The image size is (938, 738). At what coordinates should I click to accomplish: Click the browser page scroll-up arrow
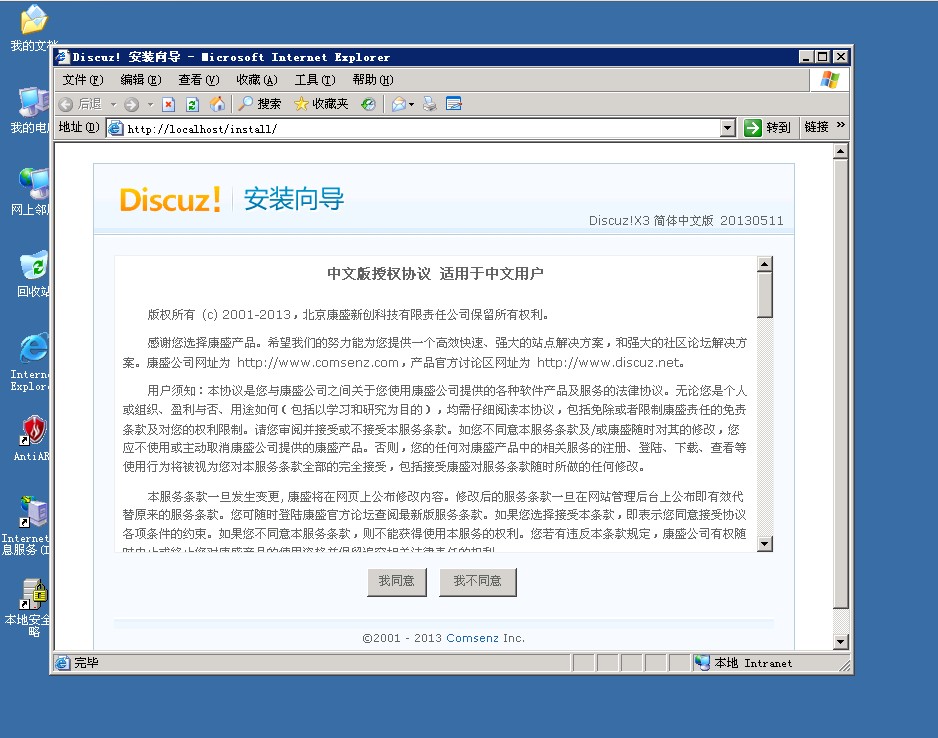[x=840, y=151]
